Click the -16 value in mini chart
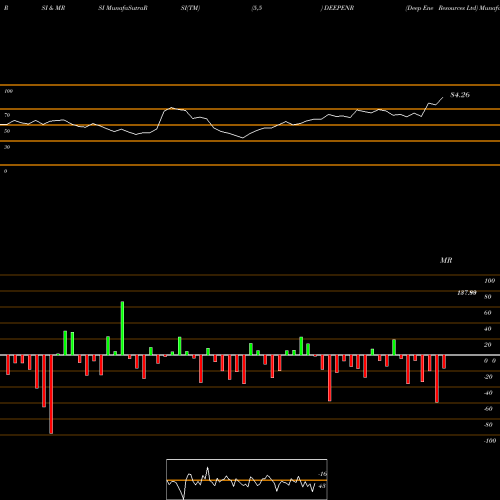Viewport: 500px width, 500px height. 322,474
